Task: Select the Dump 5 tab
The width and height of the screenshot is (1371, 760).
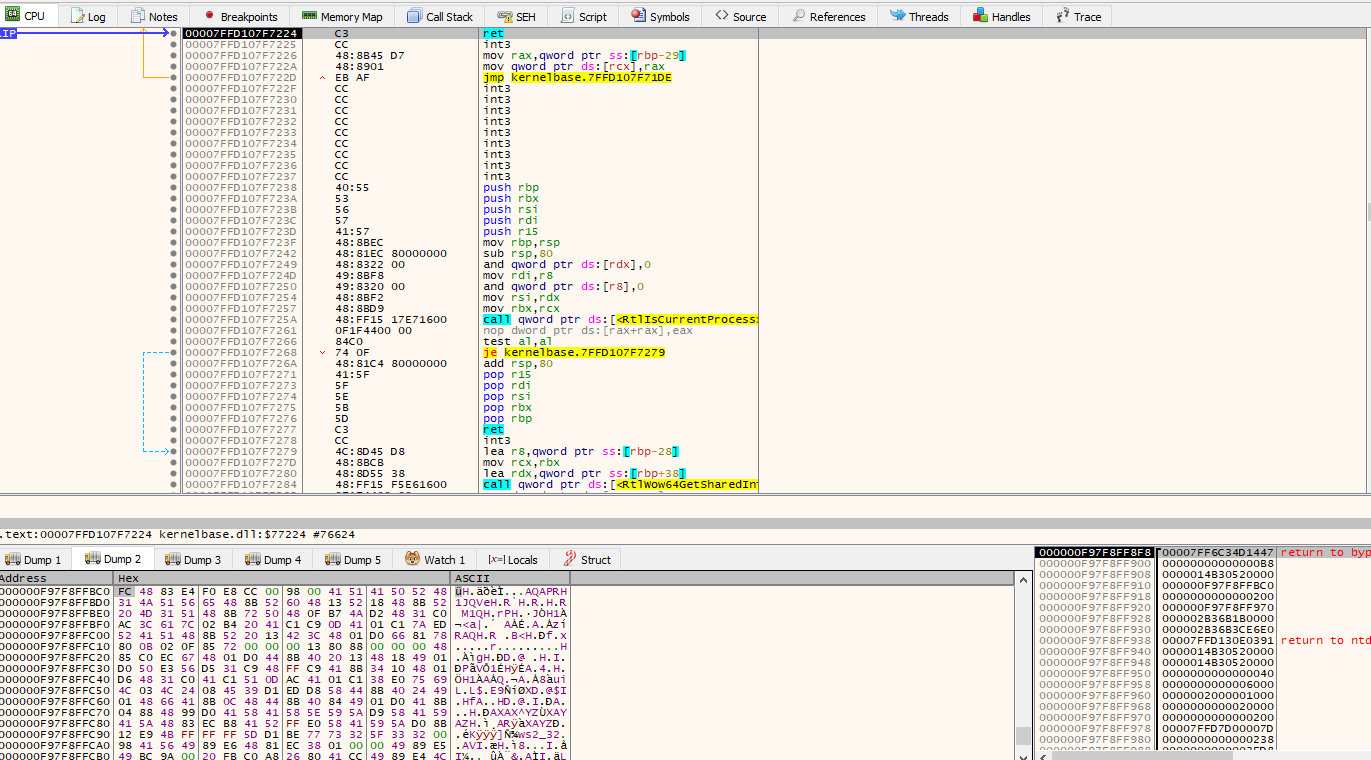Action: pos(353,559)
